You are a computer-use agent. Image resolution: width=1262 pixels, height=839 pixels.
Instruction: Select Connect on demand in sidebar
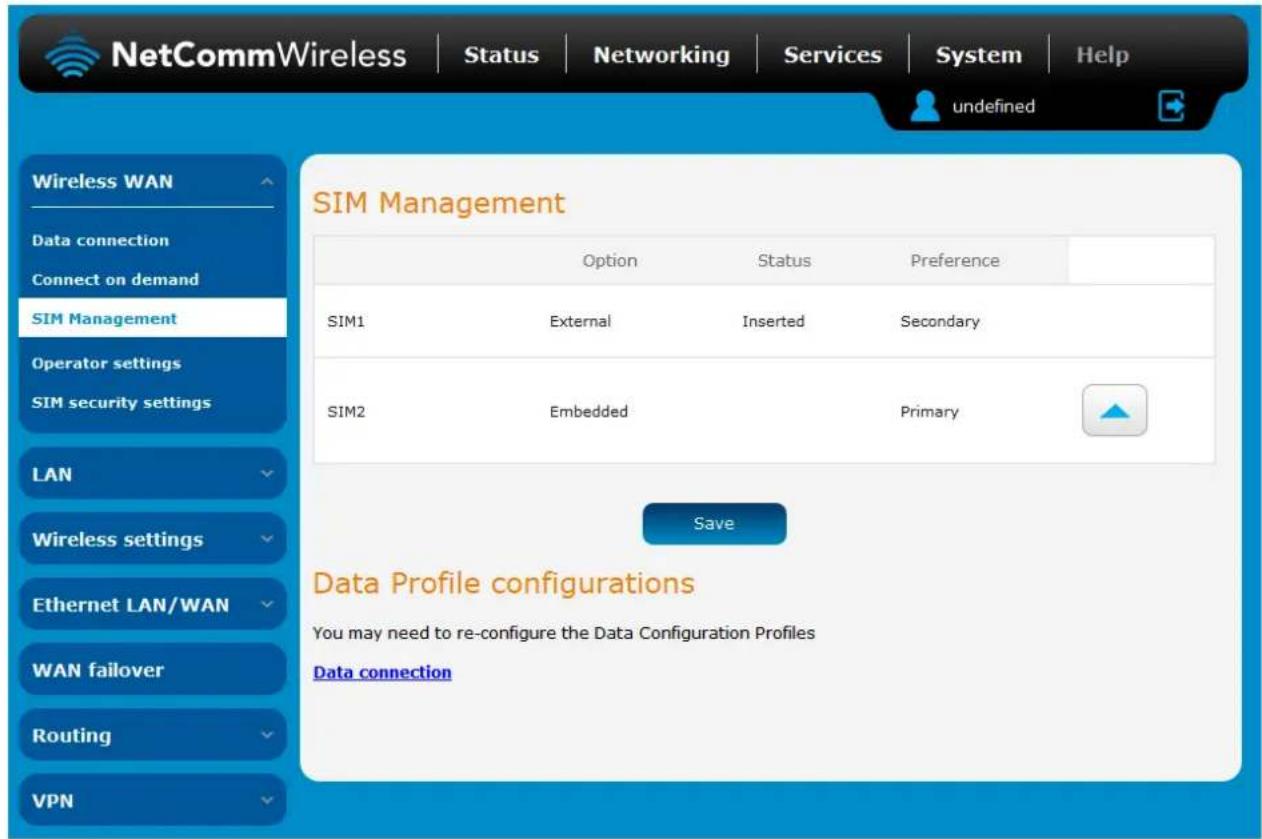(115, 279)
